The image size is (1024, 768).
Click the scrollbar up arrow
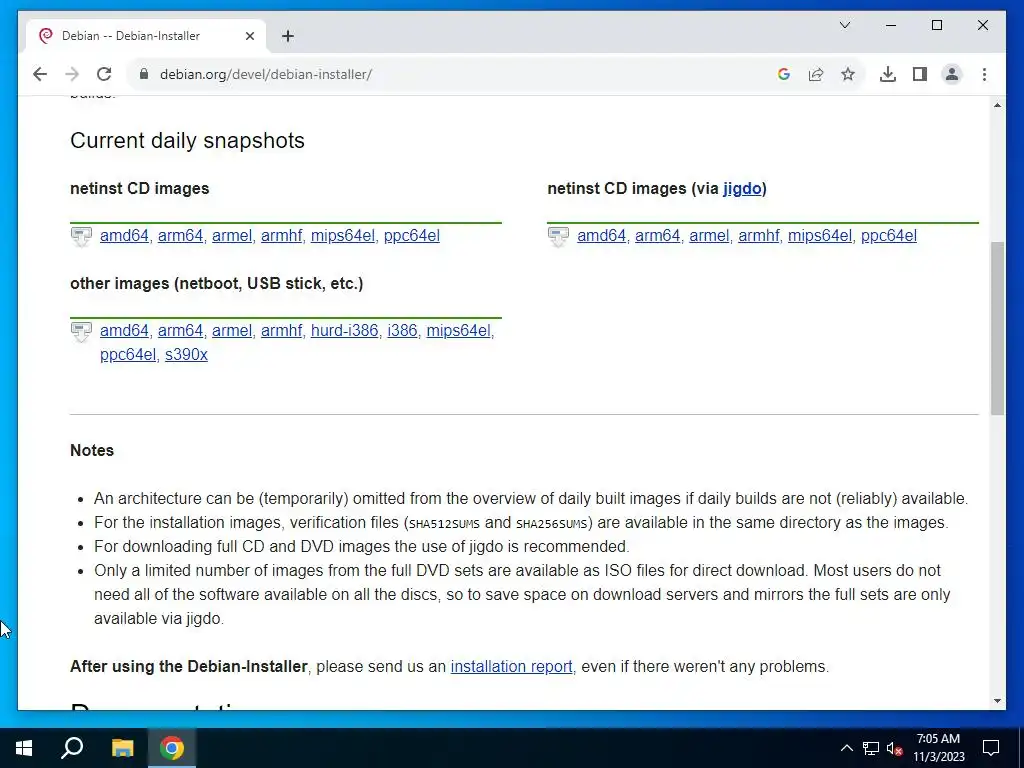pos(997,105)
